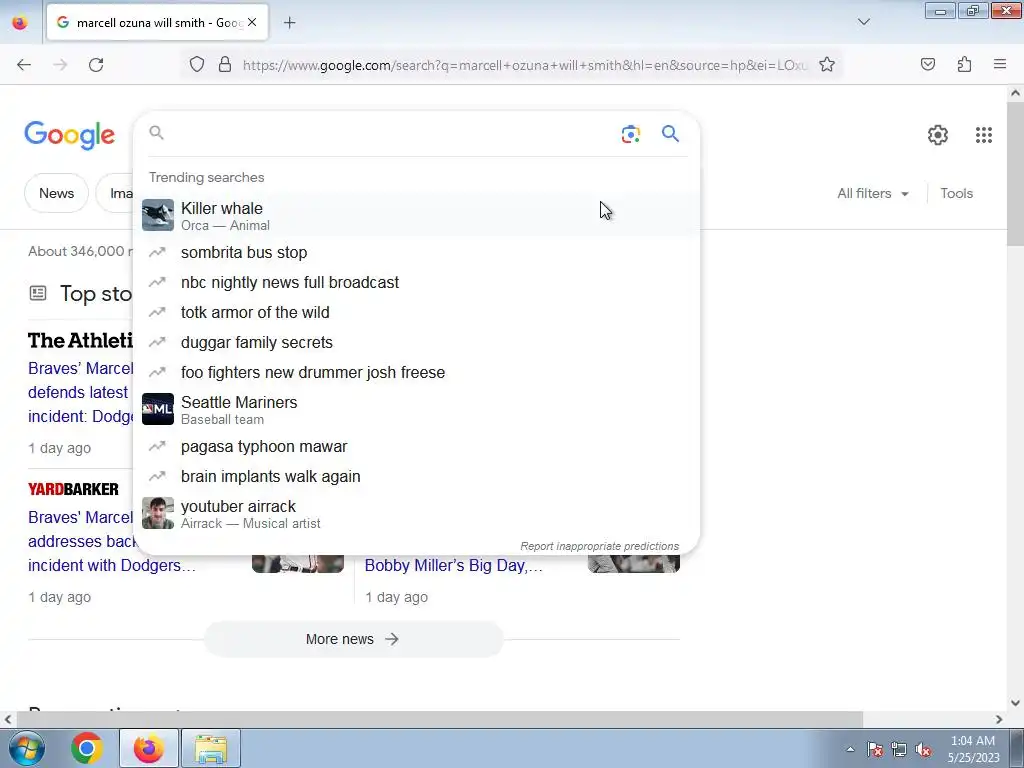Go back to previous page
This screenshot has height=768, width=1024.
coord(24,65)
